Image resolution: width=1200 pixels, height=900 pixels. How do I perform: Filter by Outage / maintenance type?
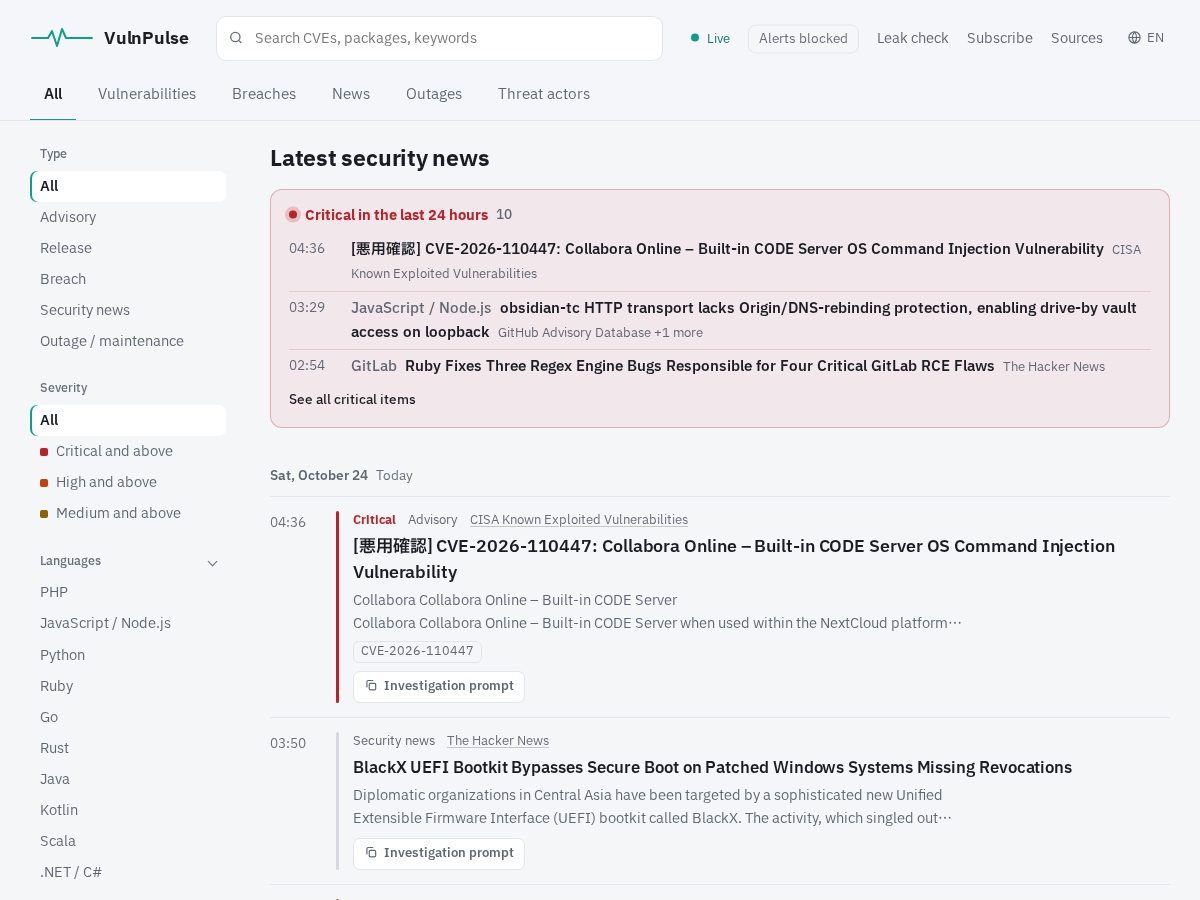click(x=128, y=341)
